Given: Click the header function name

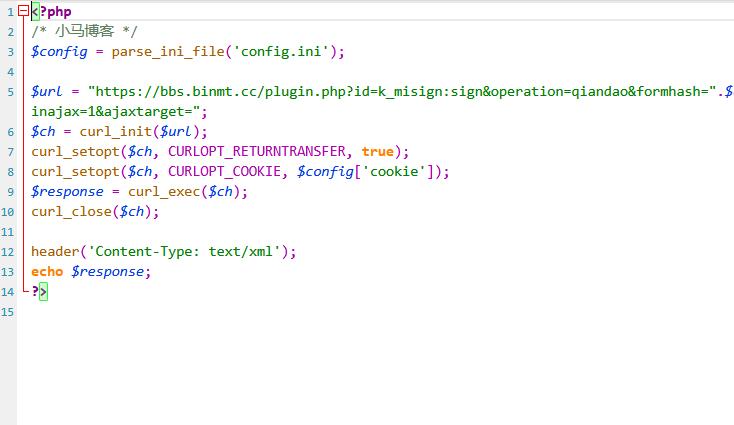Looking at the screenshot, I should [x=54, y=252].
